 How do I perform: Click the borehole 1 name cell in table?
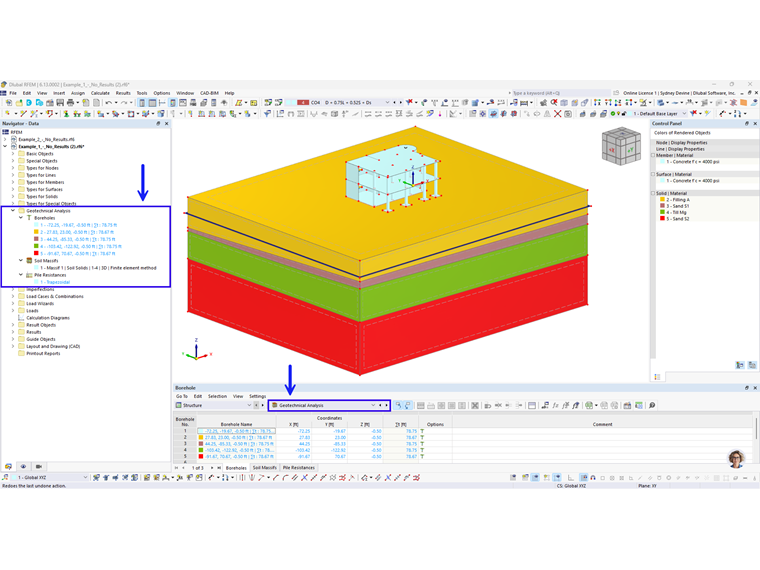pyautogui.click(x=236, y=431)
